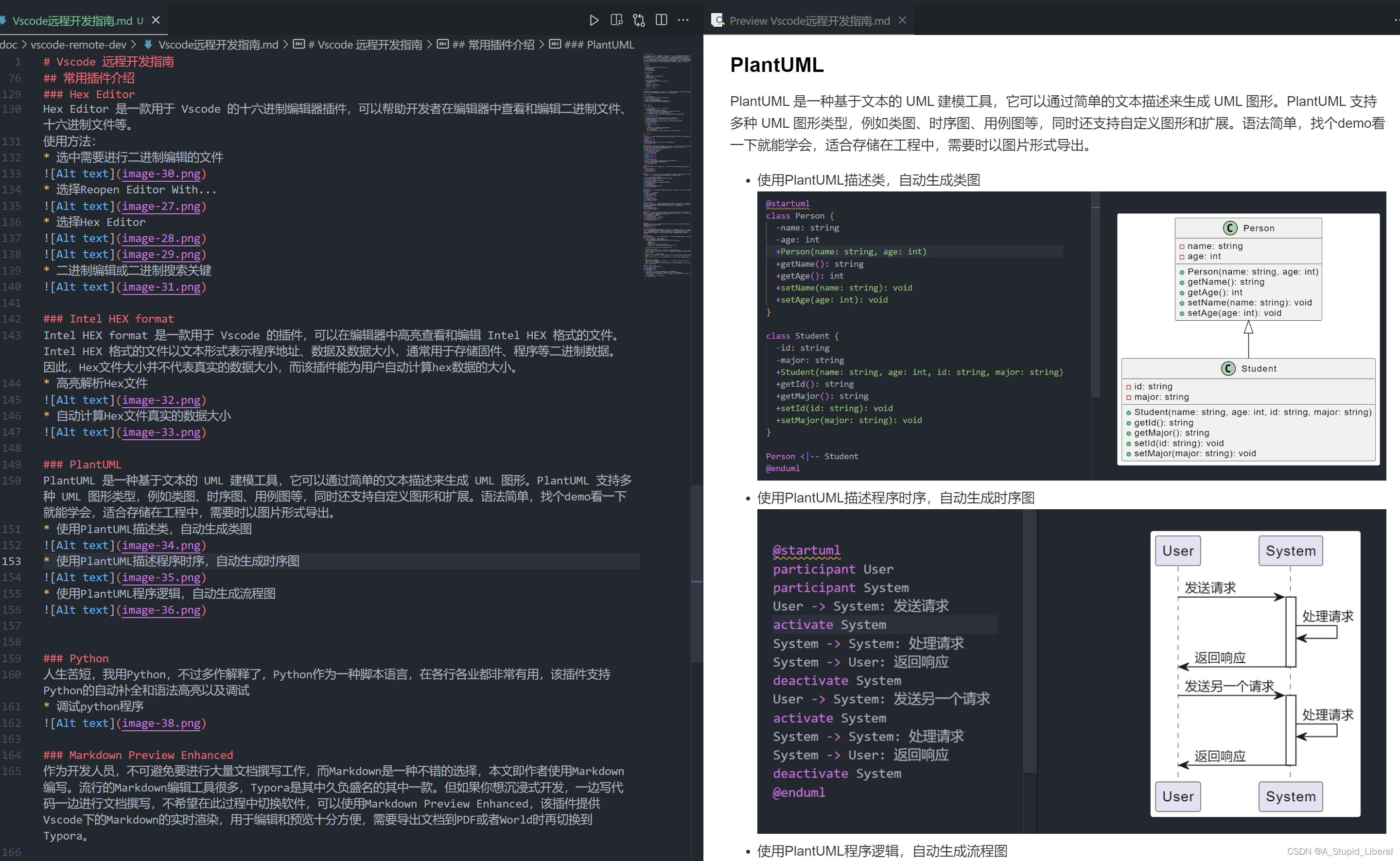The width and height of the screenshot is (1400, 861).
Task: Click line number 149 in the gutter
Action: tap(11, 465)
